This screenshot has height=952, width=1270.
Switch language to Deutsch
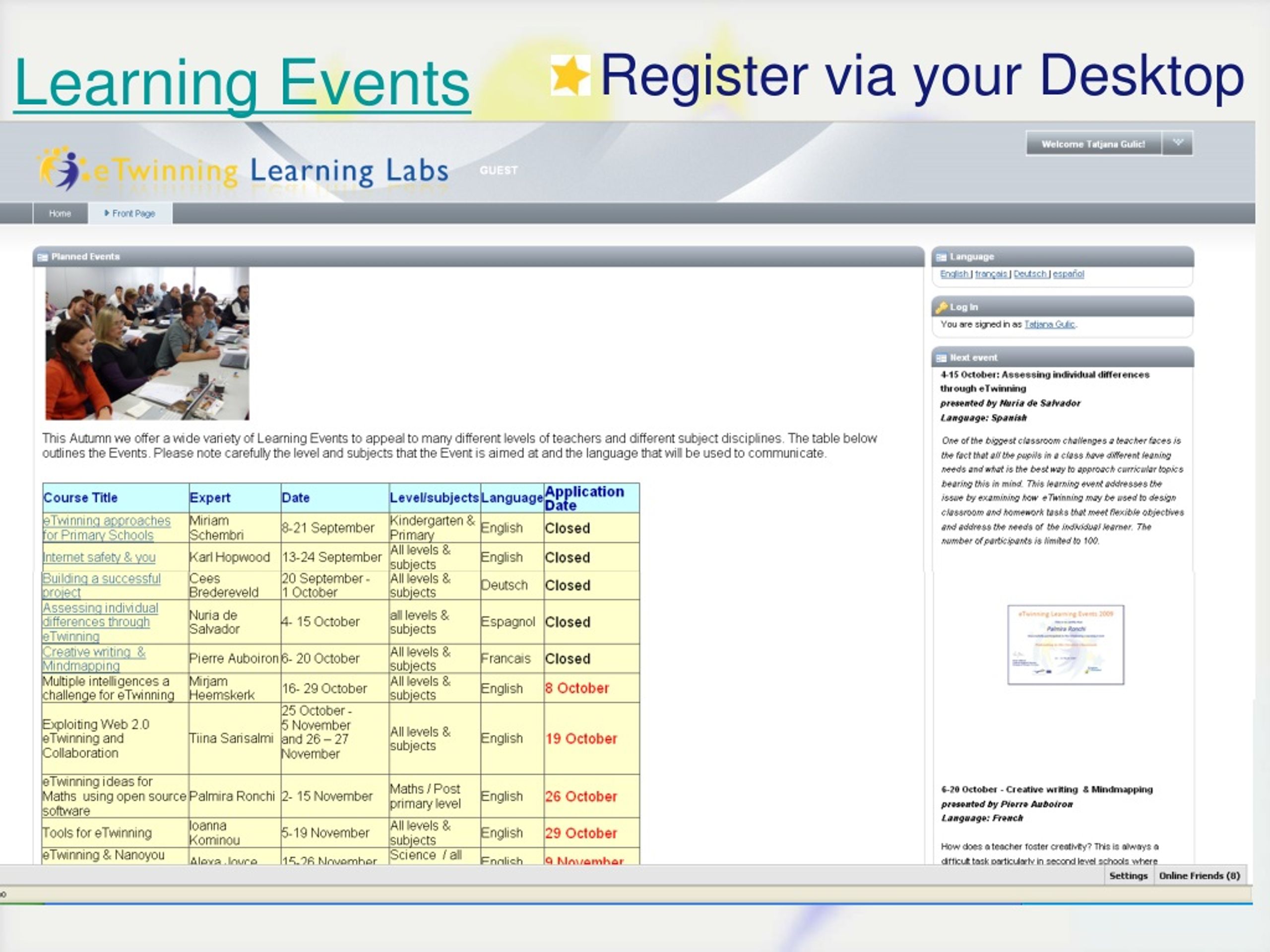click(x=1030, y=274)
